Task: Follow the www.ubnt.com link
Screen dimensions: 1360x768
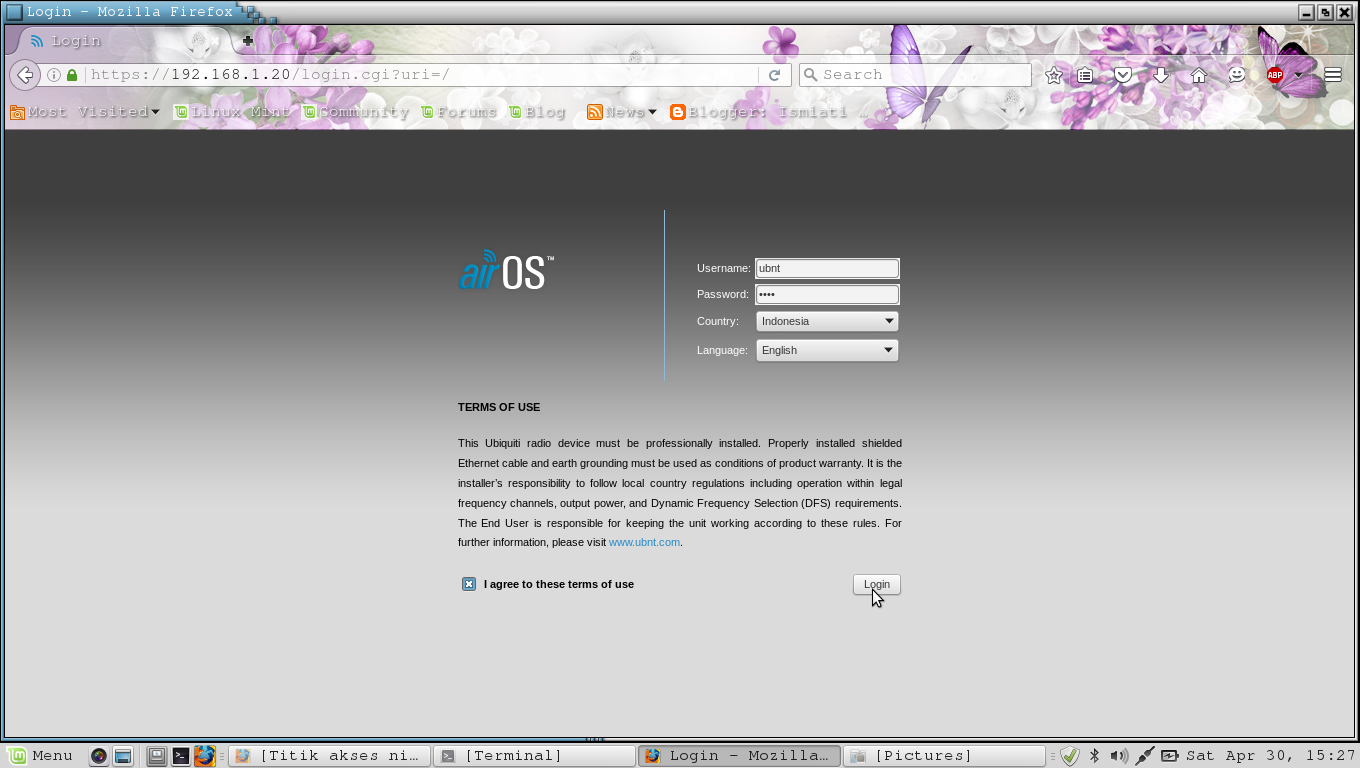Action: [644, 542]
